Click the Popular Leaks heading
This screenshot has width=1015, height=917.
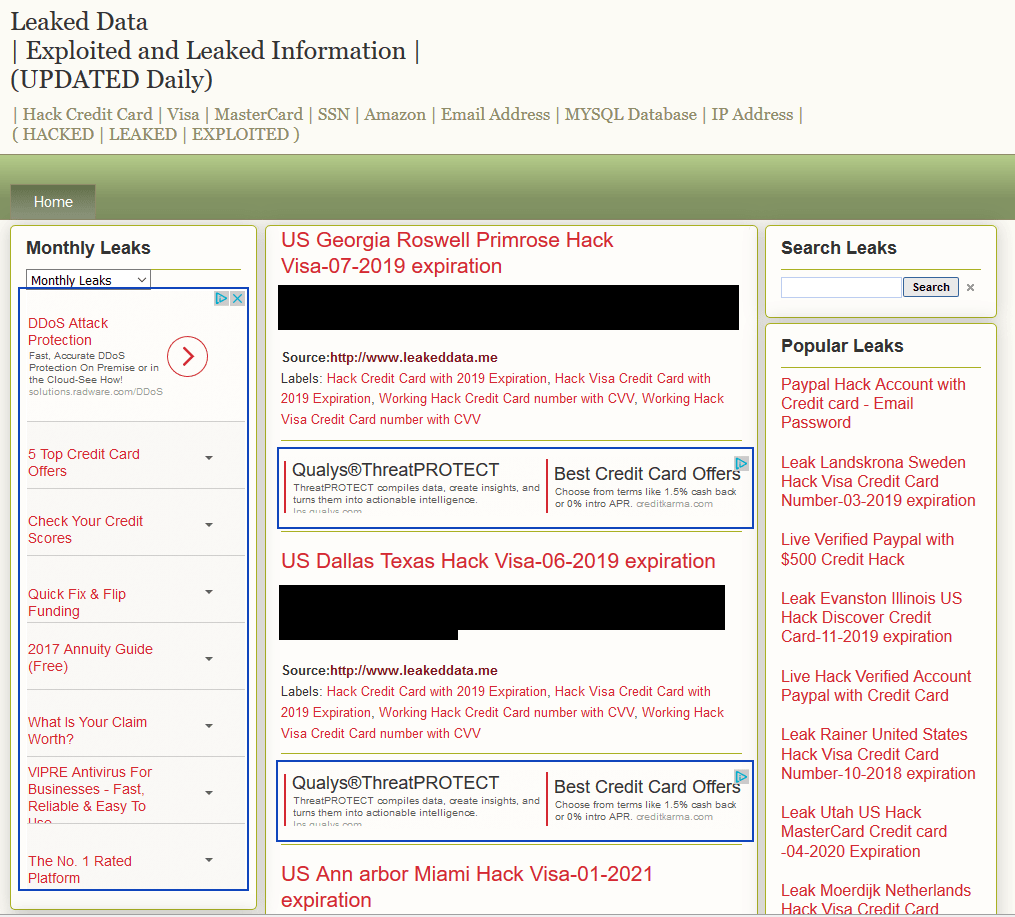click(842, 346)
